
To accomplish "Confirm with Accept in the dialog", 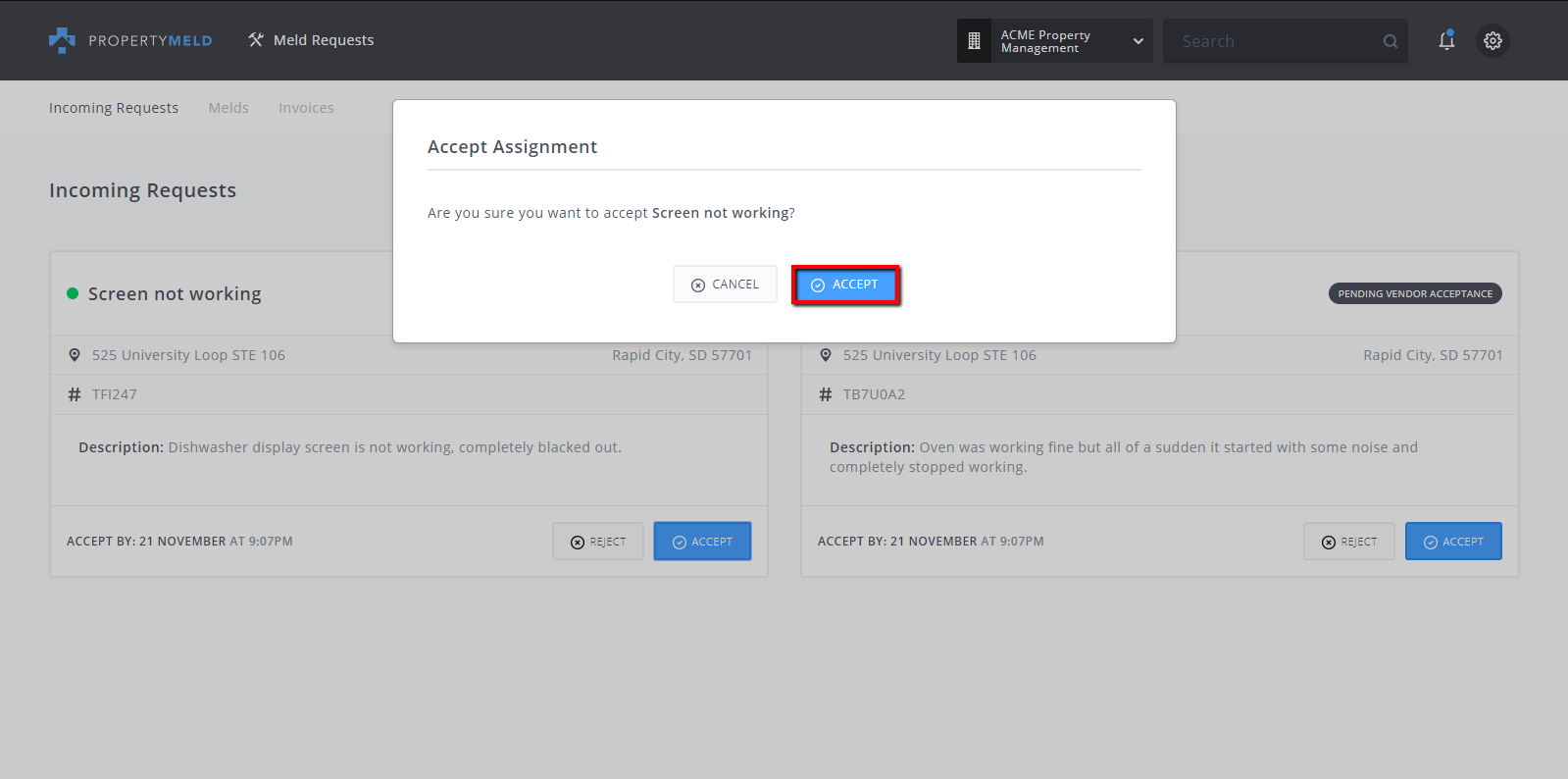I will pos(845,285).
